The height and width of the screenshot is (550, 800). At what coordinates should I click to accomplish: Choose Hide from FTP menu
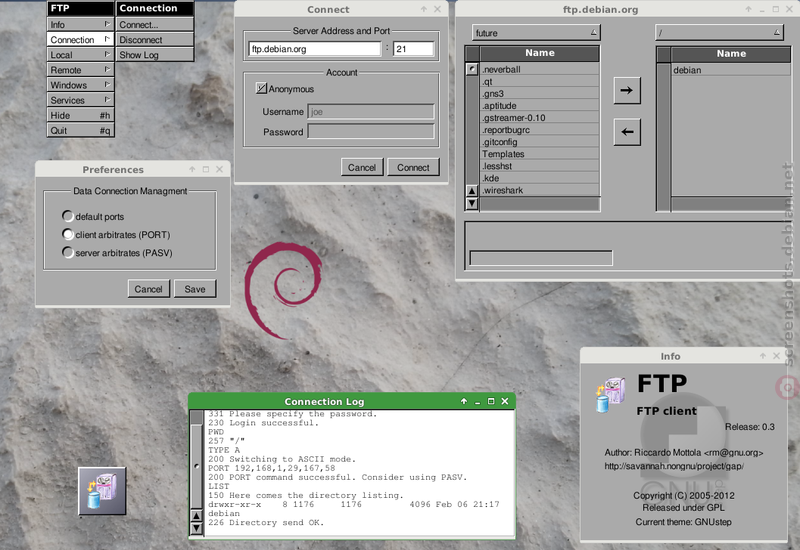[81, 115]
